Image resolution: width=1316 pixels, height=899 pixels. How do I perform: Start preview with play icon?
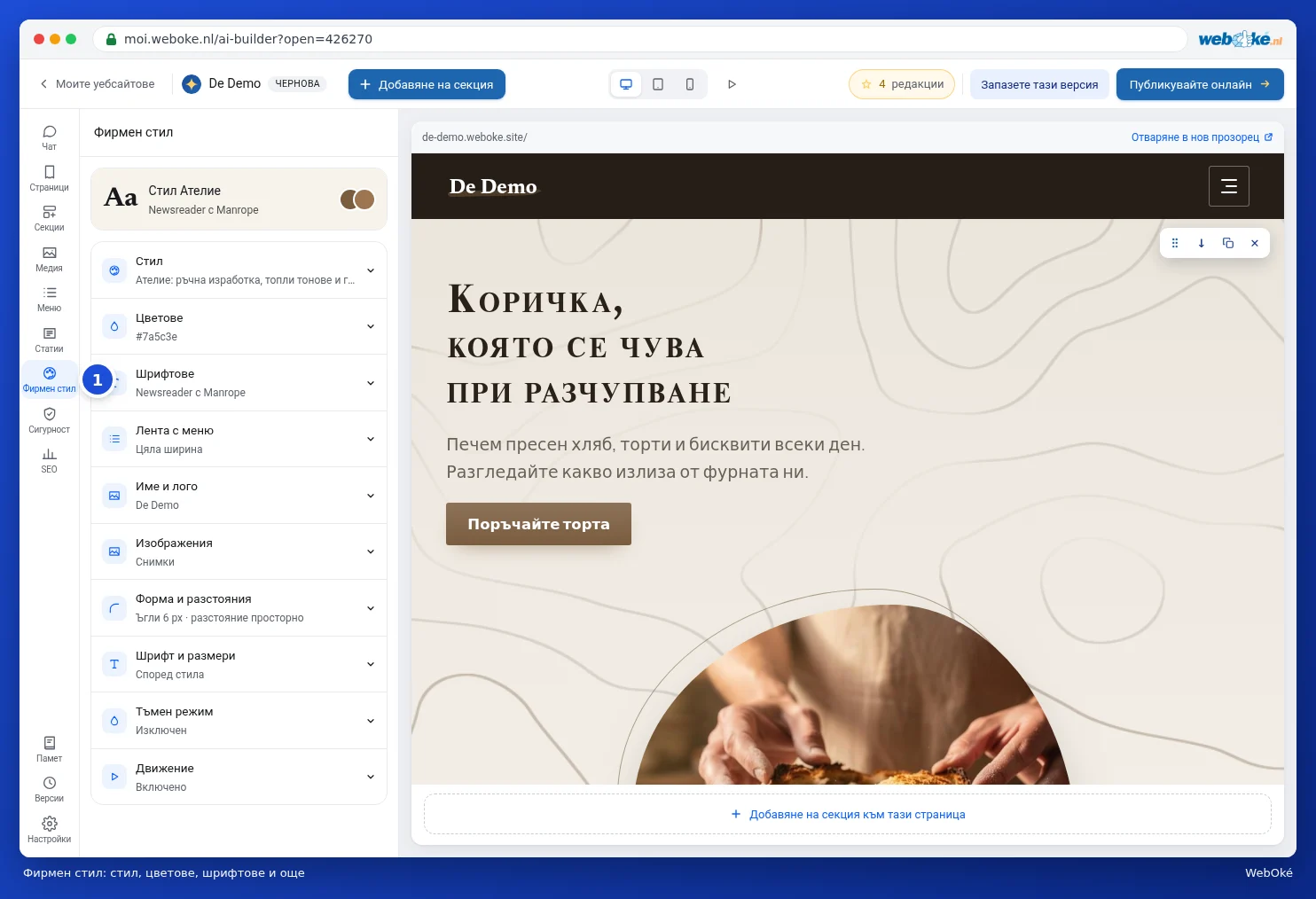click(x=732, y=84)
